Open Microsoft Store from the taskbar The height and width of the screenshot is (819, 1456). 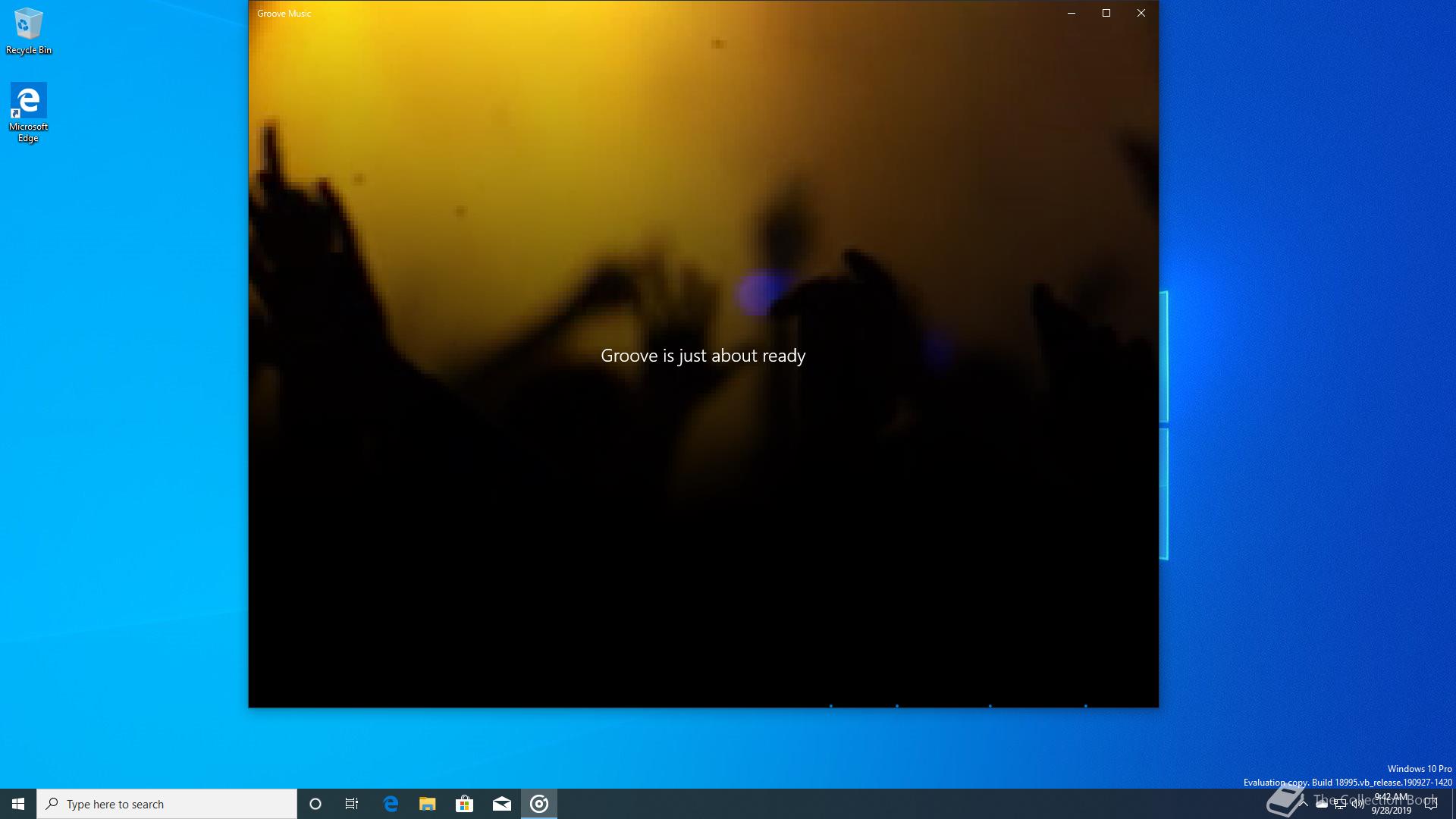(465, 804)
